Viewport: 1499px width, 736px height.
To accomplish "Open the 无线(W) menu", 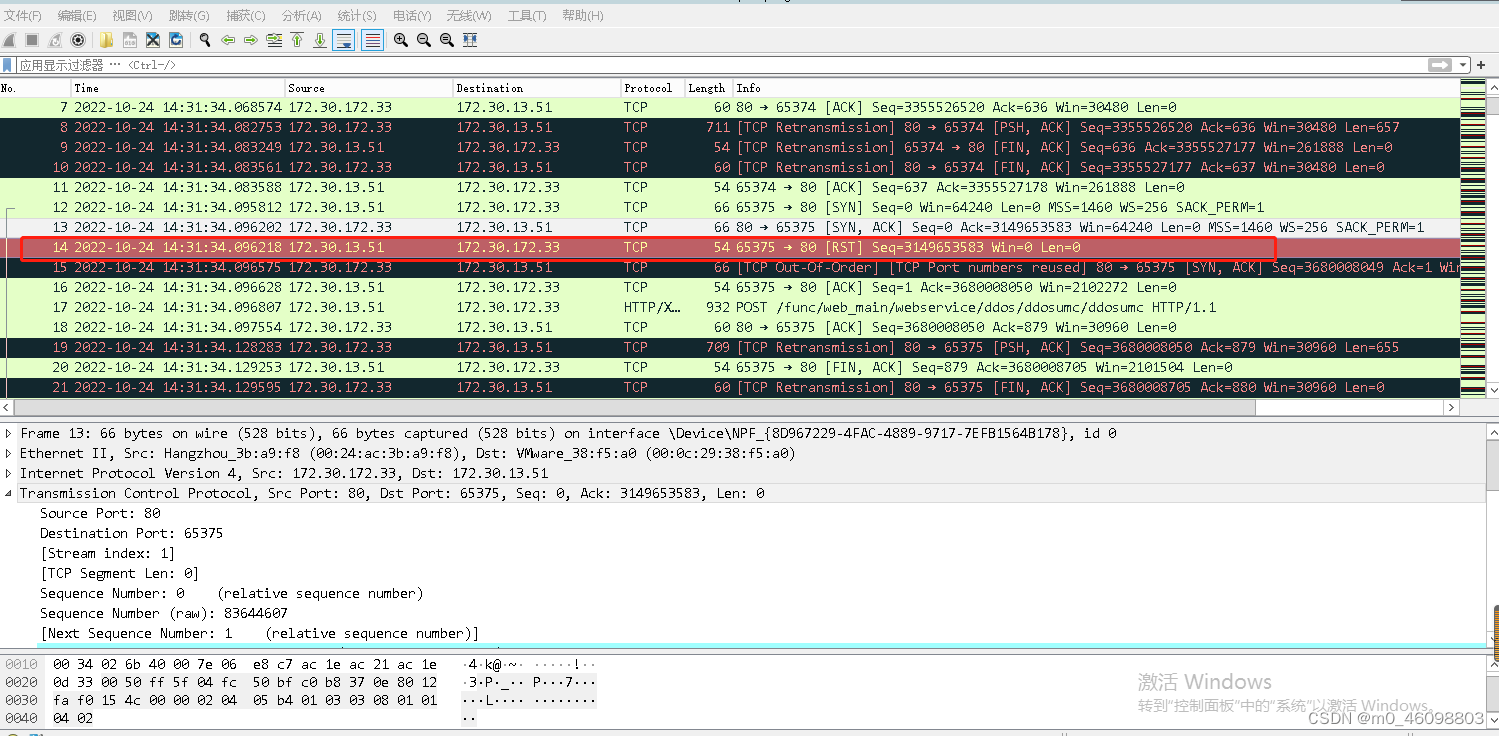I will pyautogui.click(x=469, y=16).
